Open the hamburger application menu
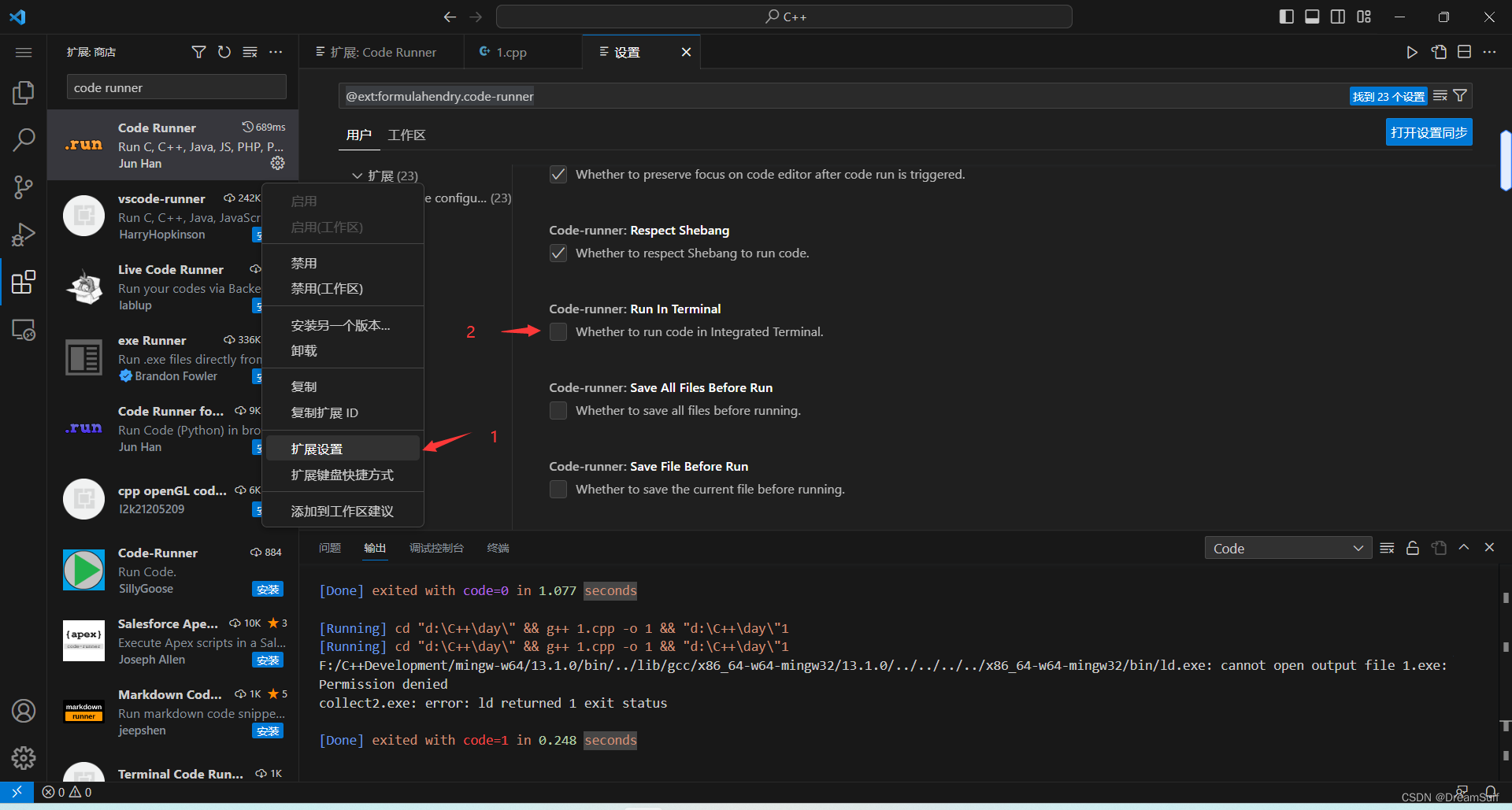Screen dimensions: 1512x810 (24, 52)
